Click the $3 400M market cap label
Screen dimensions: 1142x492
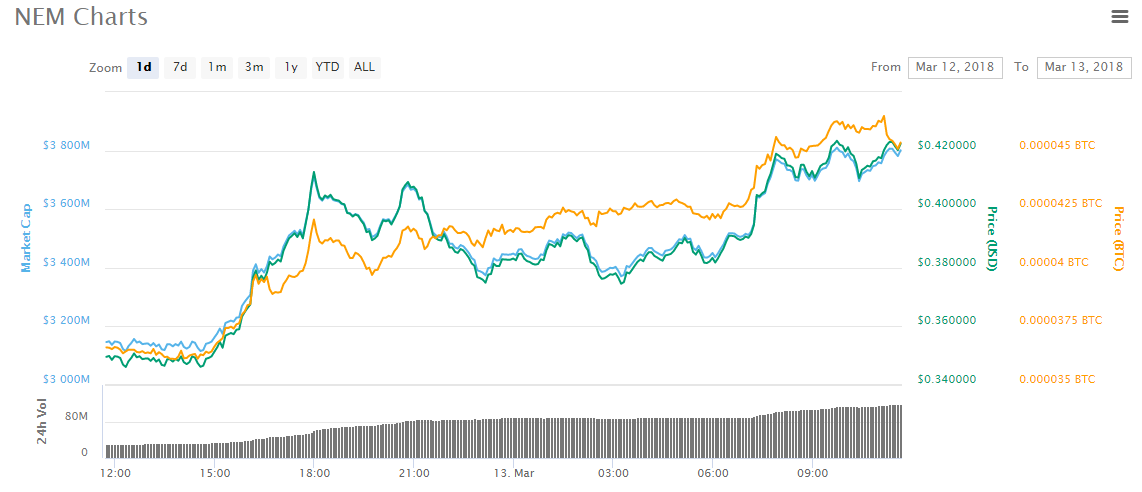pyautogui.click(x=66, y=263)
